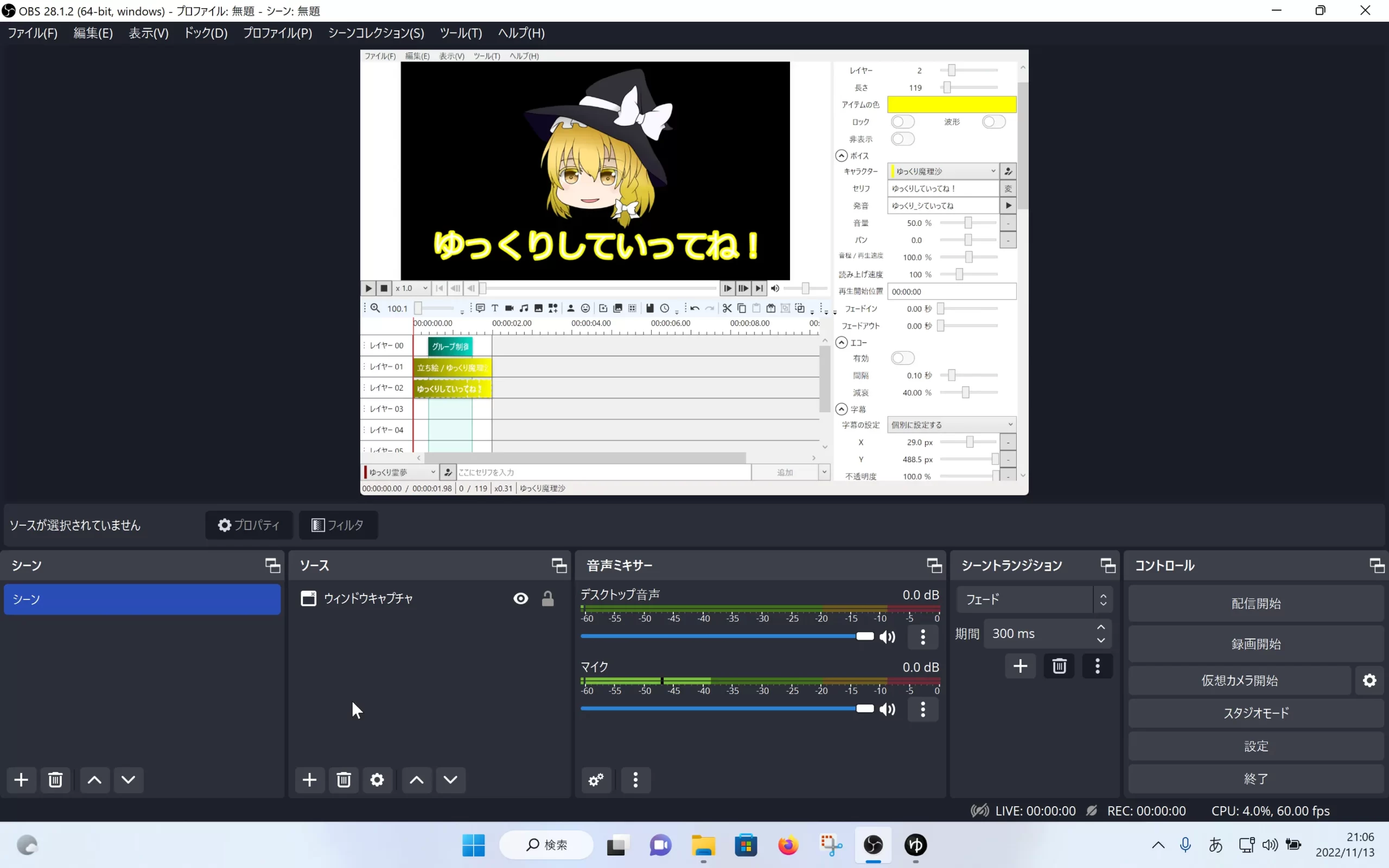The image size is (1389, 868).
Task: Delete selected scene with trash icon
Action: [55, 780]
